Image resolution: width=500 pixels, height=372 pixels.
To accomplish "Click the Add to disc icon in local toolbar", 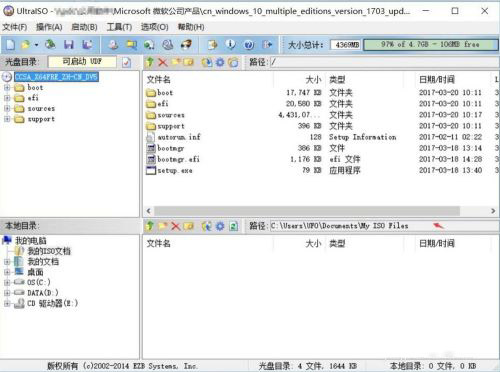I will (207, 226).
